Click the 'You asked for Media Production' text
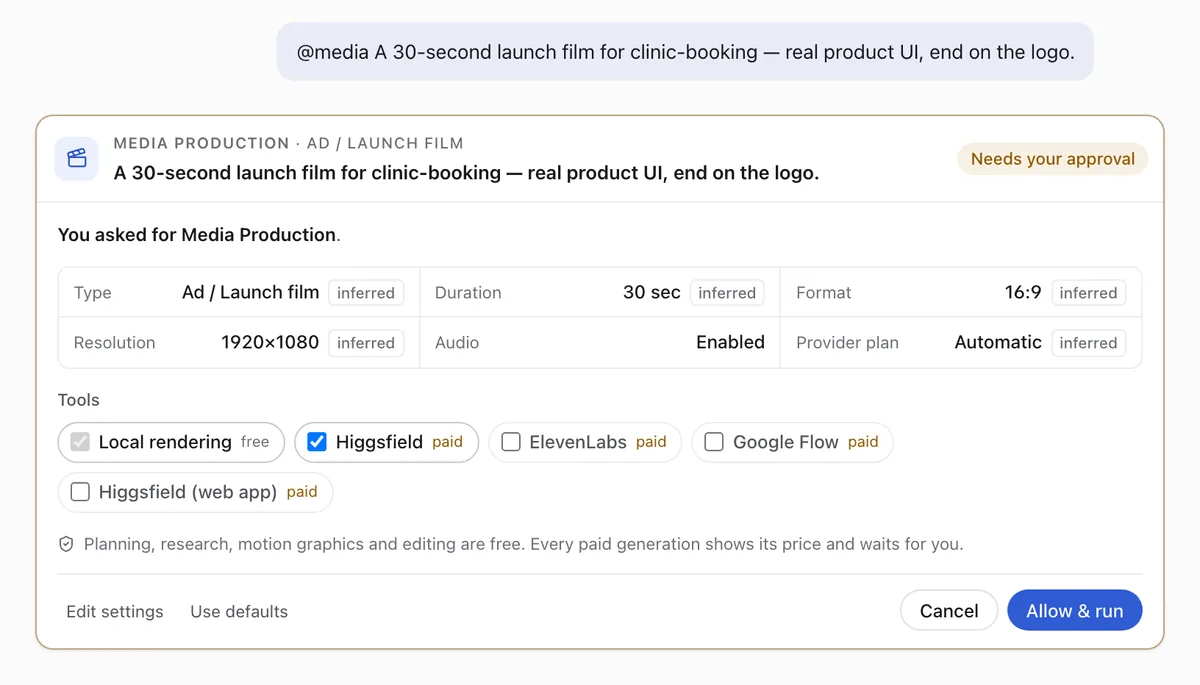The height and width of the screenshot is (685, 1200). click(x=199, y=235)
